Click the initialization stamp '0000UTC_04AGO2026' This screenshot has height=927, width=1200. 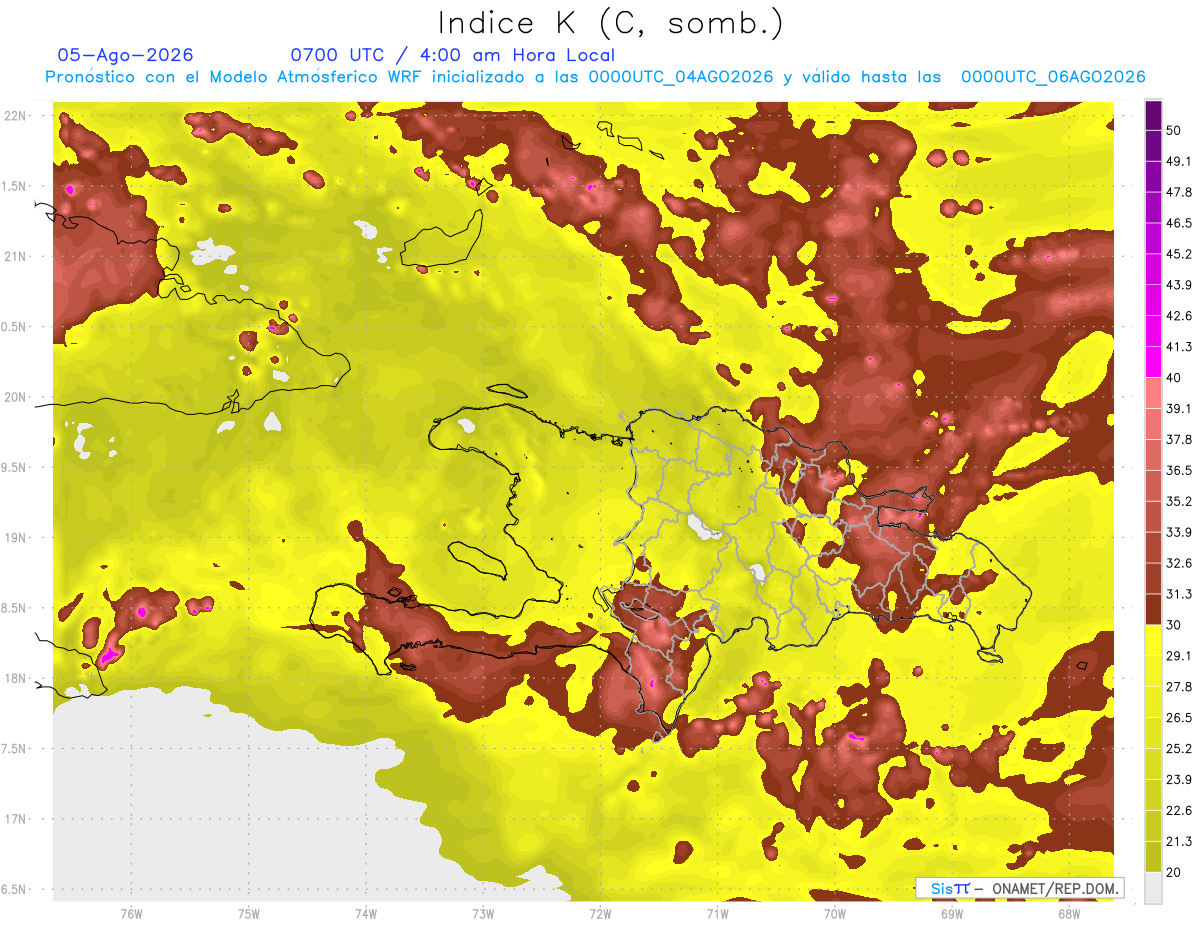[681, 77]
